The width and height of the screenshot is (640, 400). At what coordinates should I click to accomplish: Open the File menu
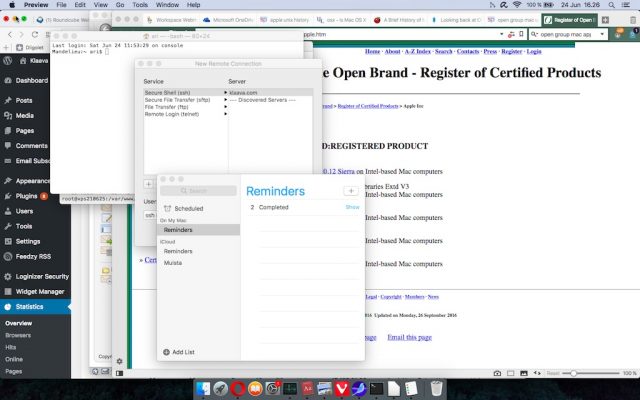point(61,5)
